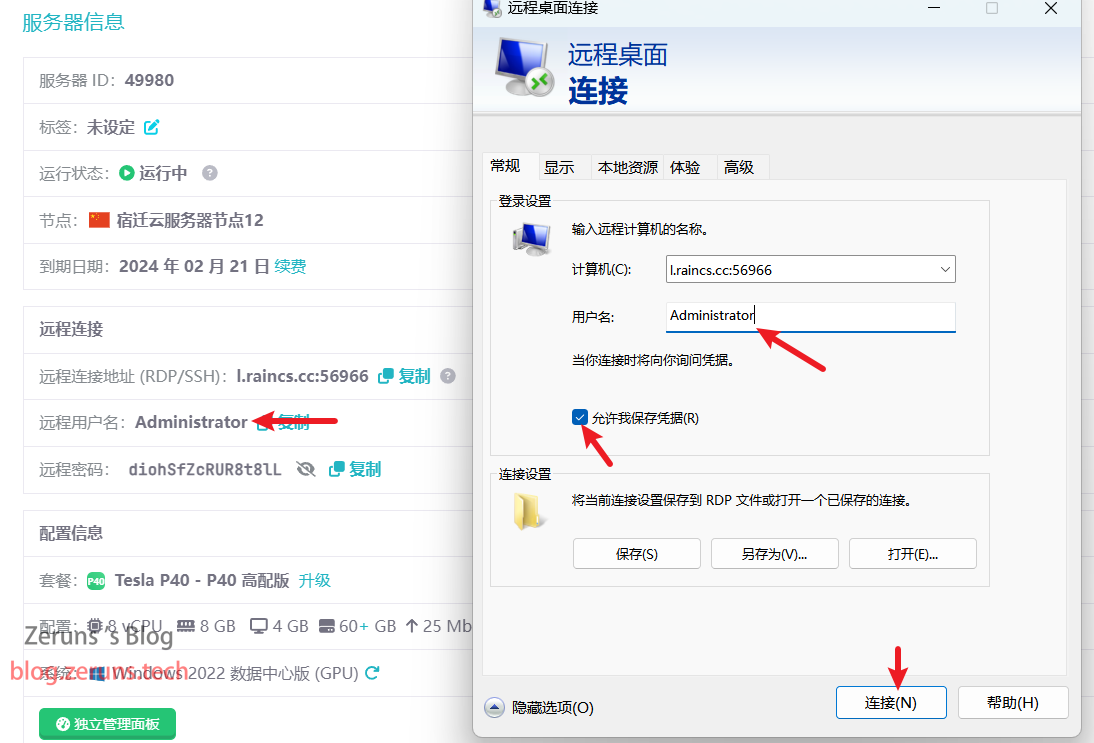Click the 宿迁云服务器节点12 node name
The height and width of the screenshot is (743, 1094).
click(x=190, y=220)
